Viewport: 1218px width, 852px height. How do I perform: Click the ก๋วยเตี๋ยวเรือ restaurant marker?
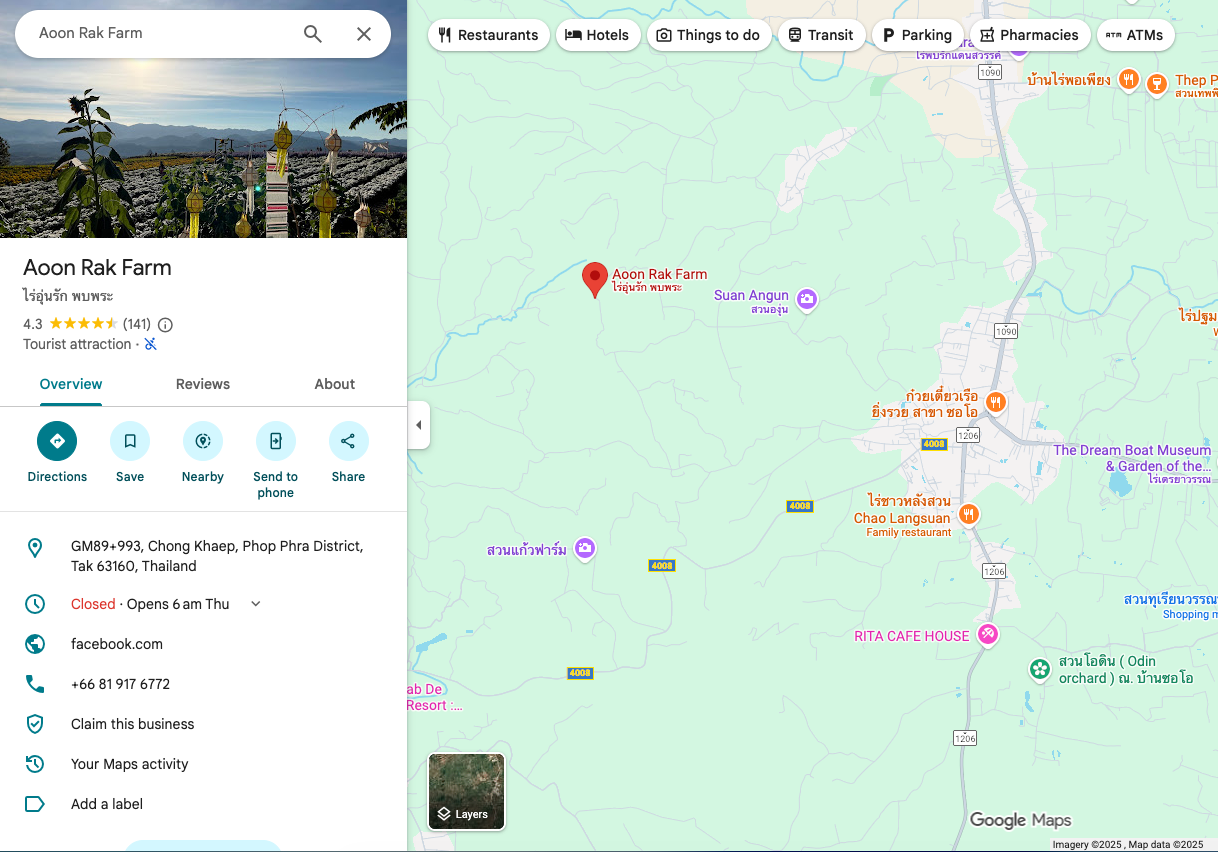coord(995,402)
